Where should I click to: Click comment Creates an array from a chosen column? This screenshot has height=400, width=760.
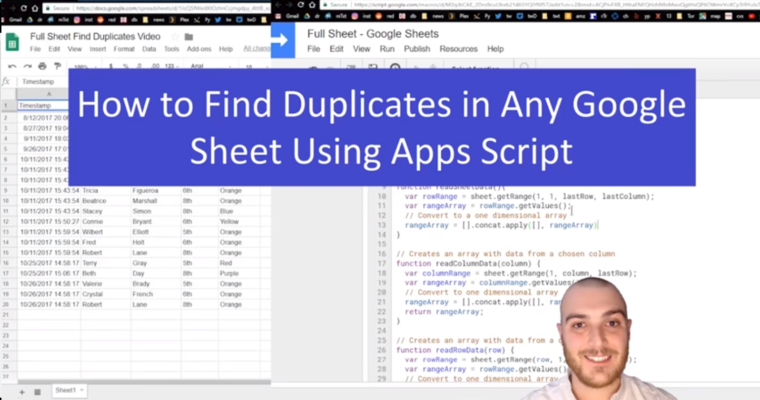pyautogui.click(x=506, y=254)
